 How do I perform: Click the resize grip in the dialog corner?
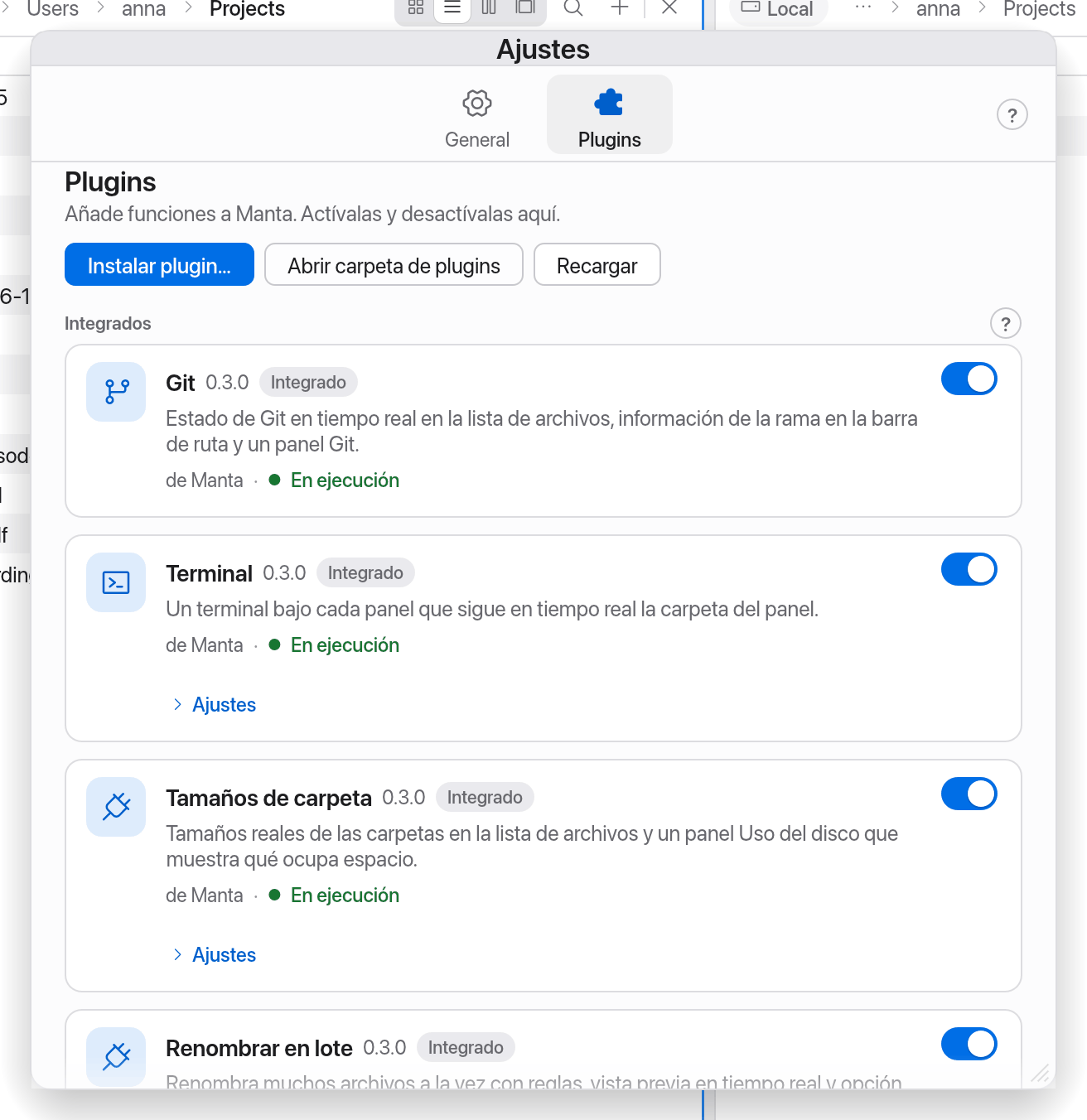[1041, 1074]
